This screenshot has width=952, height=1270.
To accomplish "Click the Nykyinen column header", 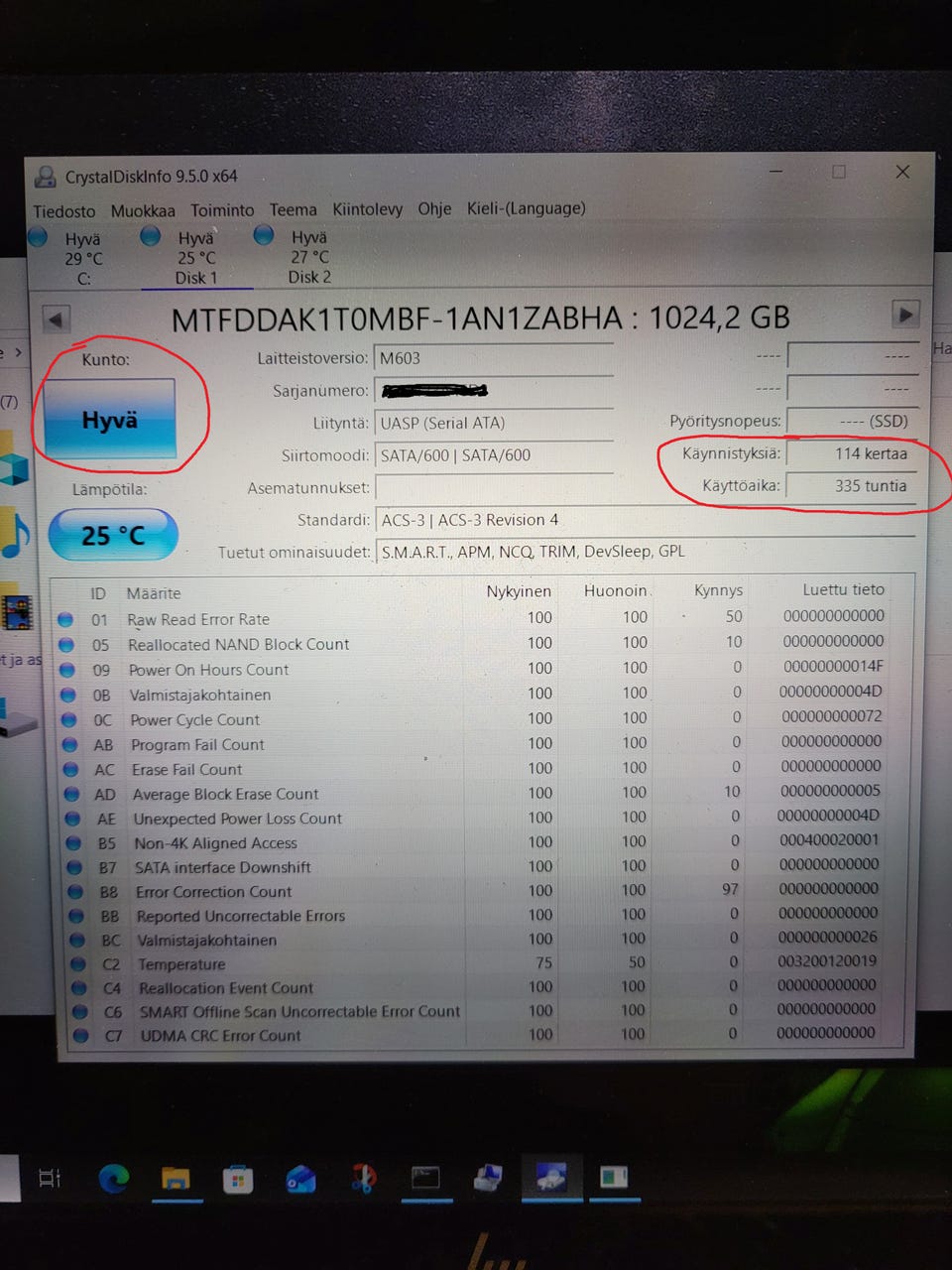I will (519, 591).
